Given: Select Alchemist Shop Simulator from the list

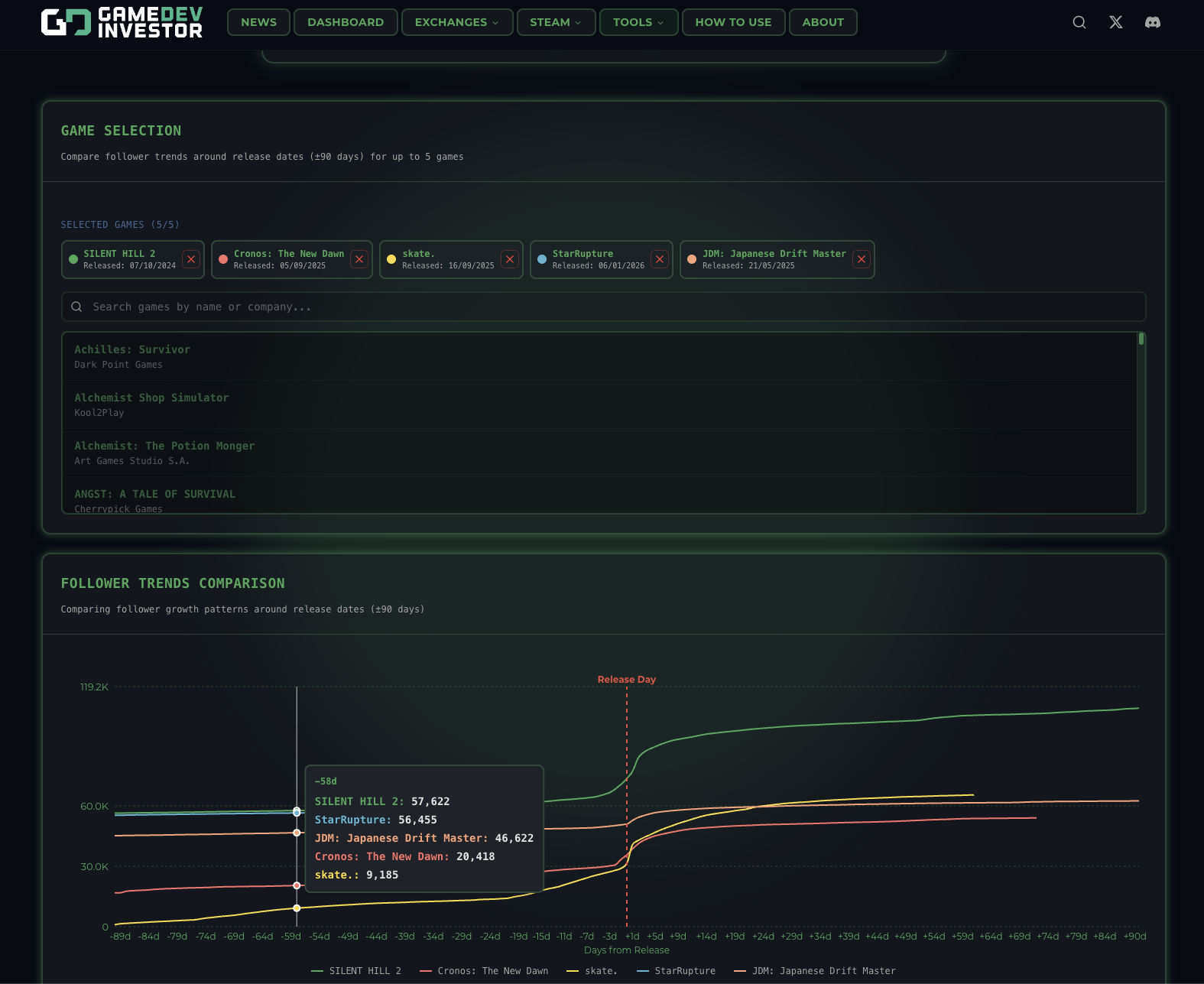Looking at the screenshot, I should [599, 404].
